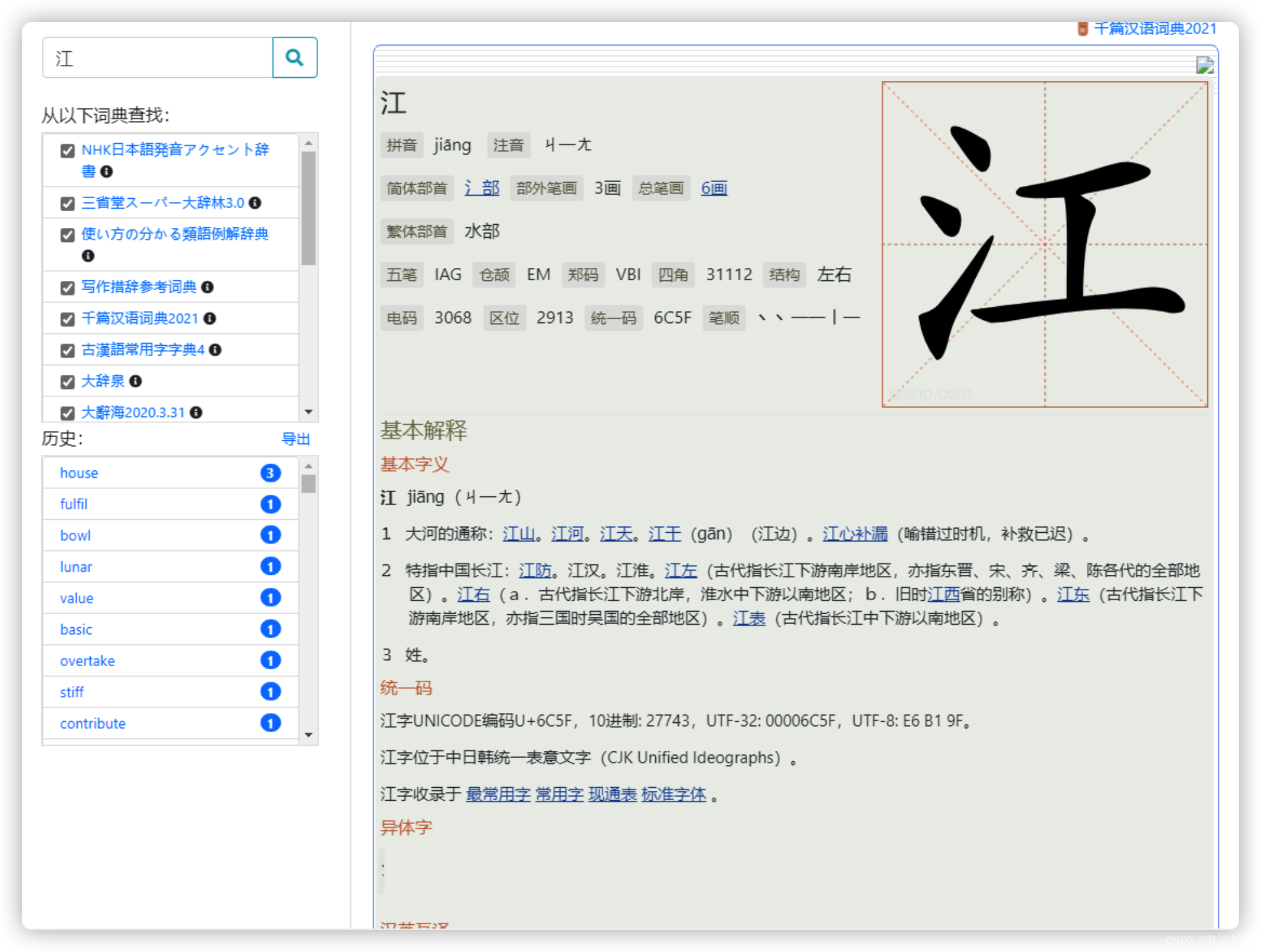The width and height of the screenshot is (1261, 952).
Task: Click info icon beside 写作措辞参考词典
Action: click(x=207, y=287)
